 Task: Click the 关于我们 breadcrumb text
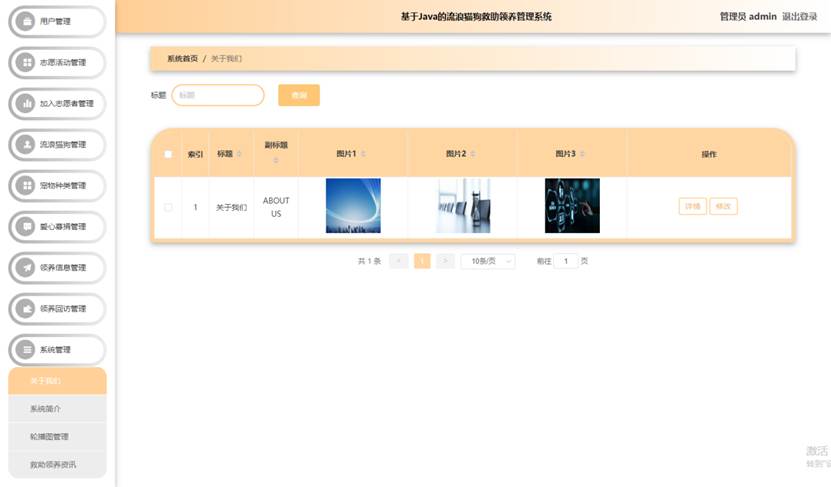(226, 58)
